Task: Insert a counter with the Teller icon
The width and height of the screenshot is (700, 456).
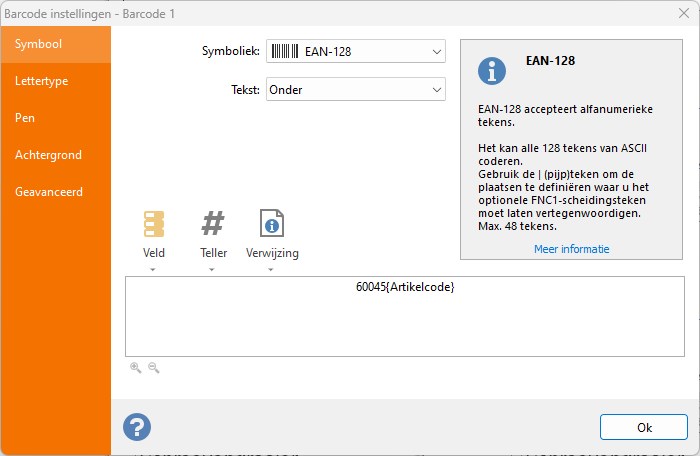Action: click(213, 223)
